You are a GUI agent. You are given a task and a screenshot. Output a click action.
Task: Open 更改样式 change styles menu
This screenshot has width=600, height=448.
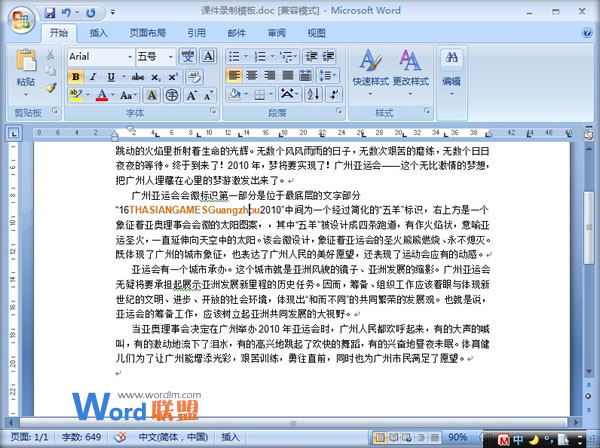411,72
